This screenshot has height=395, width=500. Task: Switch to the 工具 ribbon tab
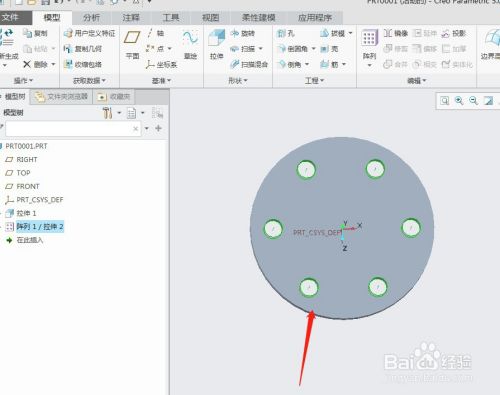tap(171, 18)
